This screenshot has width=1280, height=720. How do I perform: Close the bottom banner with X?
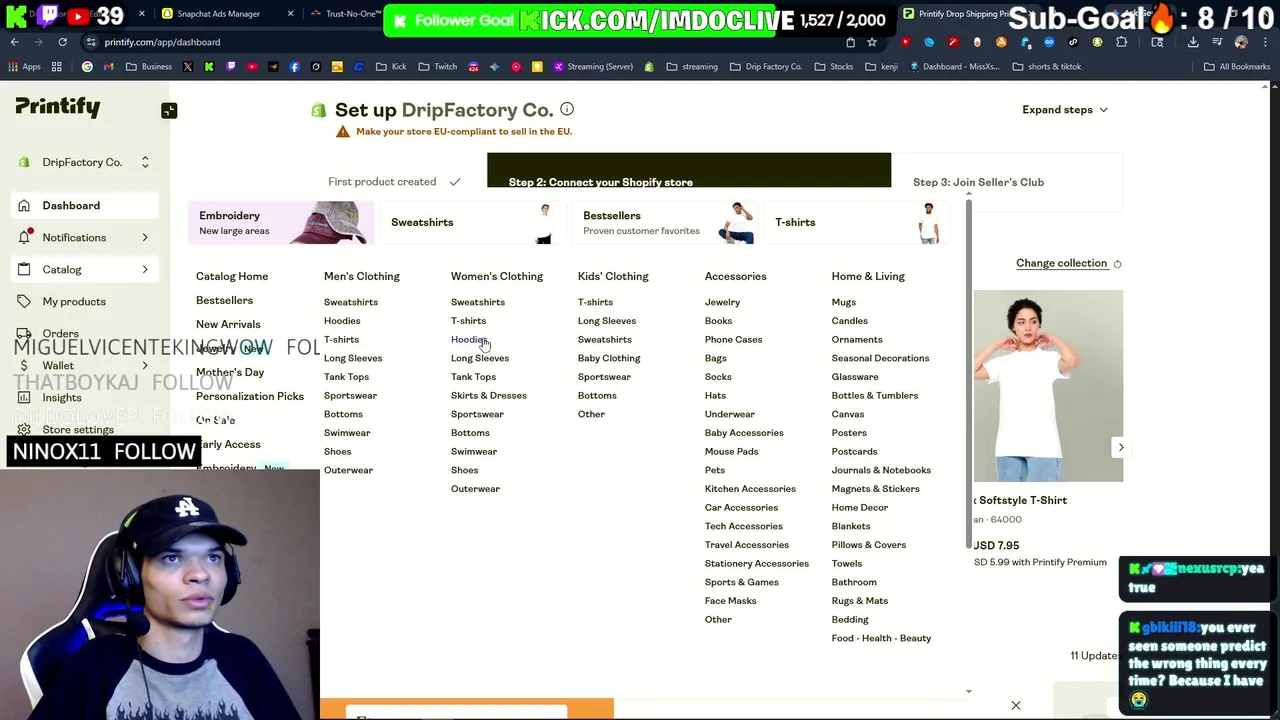(1015, 706)
